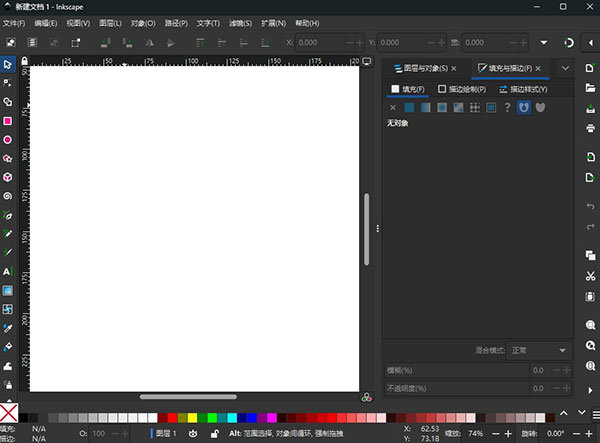Select the Selector arrow tool
This screenshot has width=600, height=443.
point(8,64)
